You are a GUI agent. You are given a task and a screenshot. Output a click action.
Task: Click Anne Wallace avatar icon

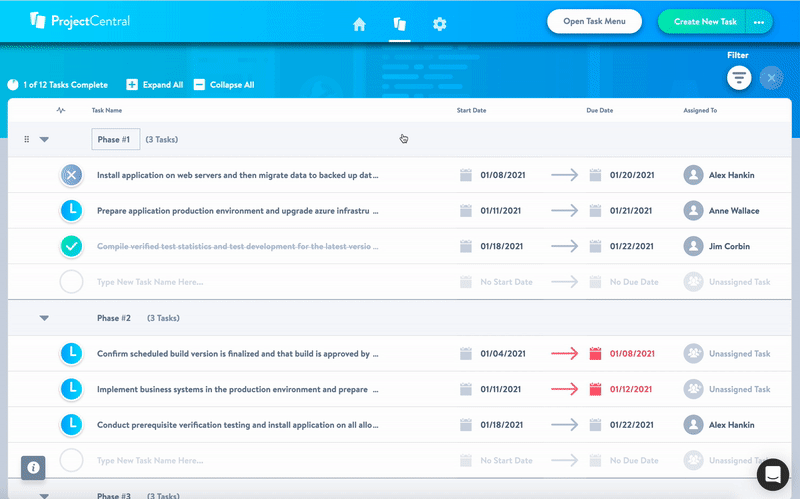(693, 211)
